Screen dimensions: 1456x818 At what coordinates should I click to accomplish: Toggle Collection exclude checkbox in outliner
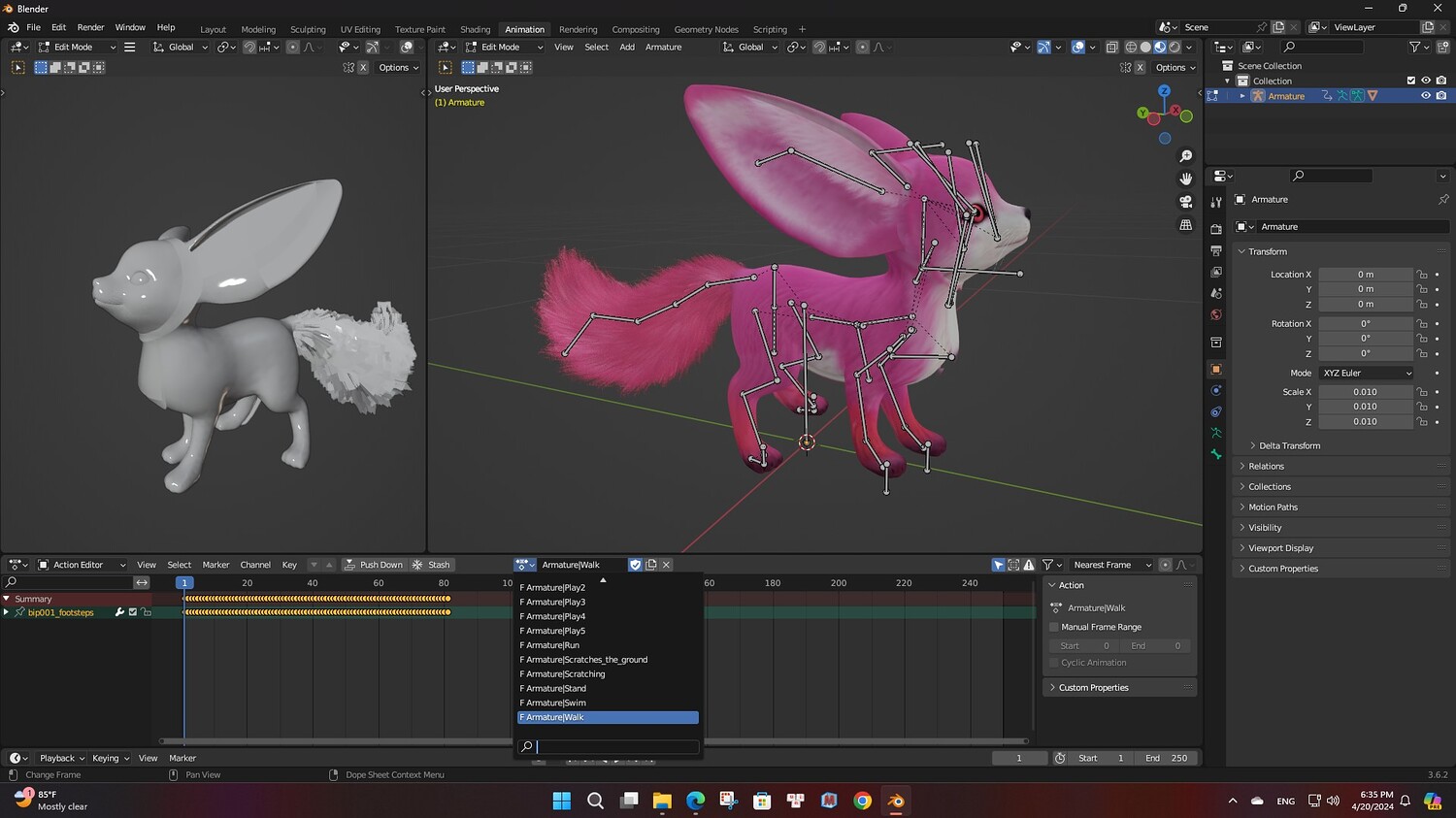click(x=1410, y=81)
